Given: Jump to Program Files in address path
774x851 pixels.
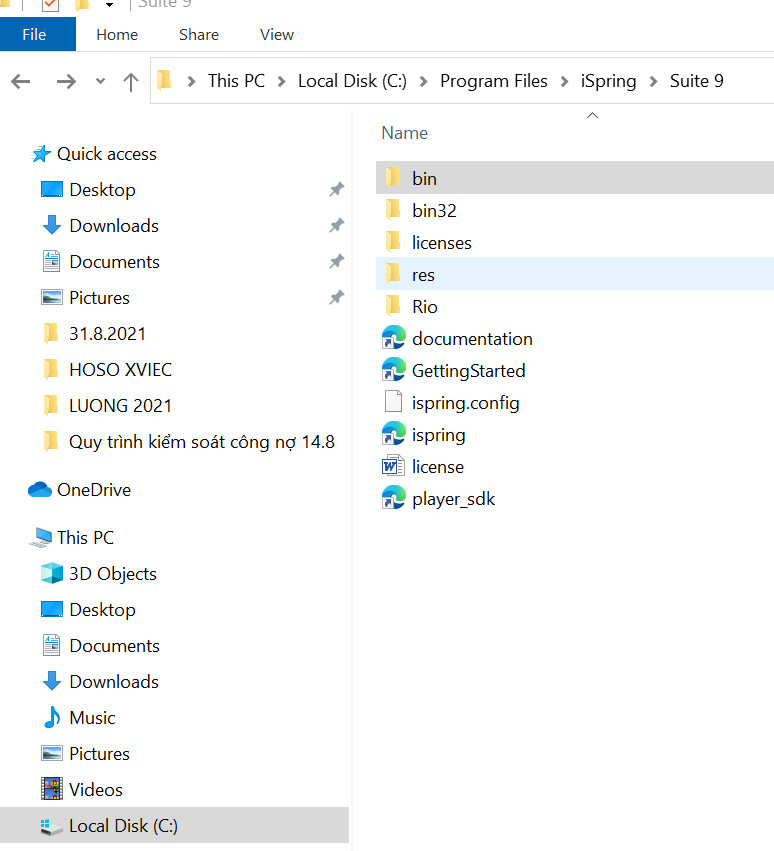Looking at the screenshot, I should coord(493,81).
